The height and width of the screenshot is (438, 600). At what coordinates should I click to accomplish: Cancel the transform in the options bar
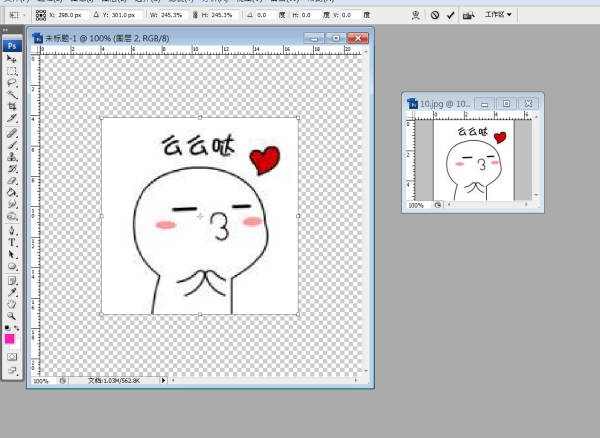click(435, 15)
